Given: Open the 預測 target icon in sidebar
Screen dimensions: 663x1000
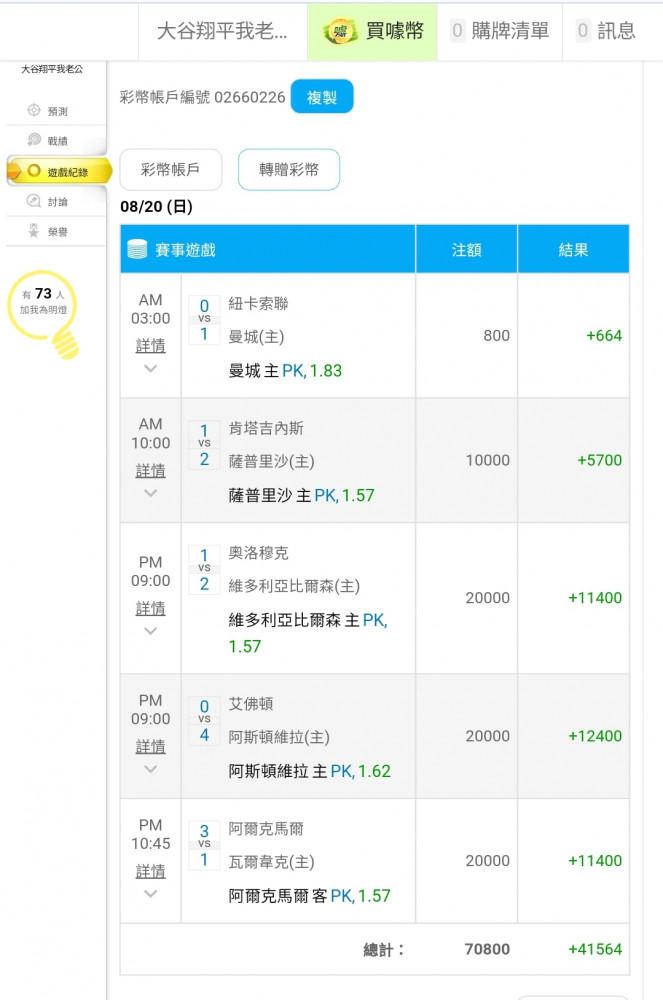Looking at the screenshot, I should [x=34, y=111].
